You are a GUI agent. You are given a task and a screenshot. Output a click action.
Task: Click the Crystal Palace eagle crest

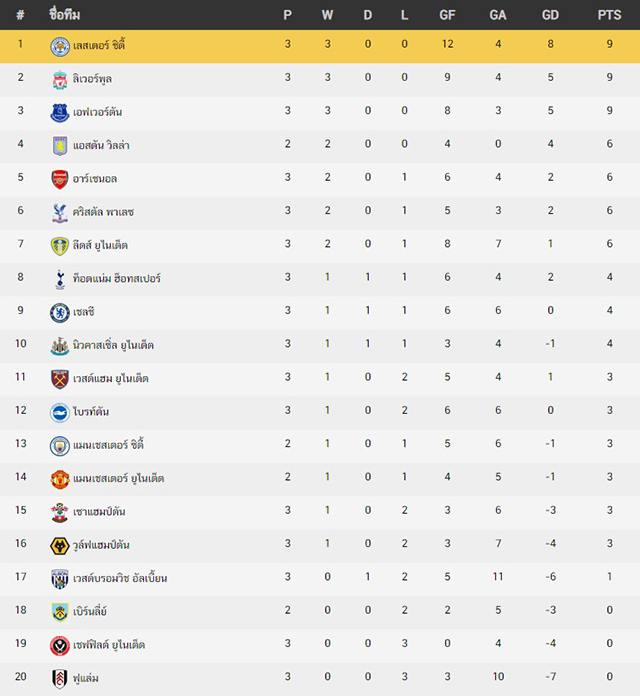click(59, 213)
